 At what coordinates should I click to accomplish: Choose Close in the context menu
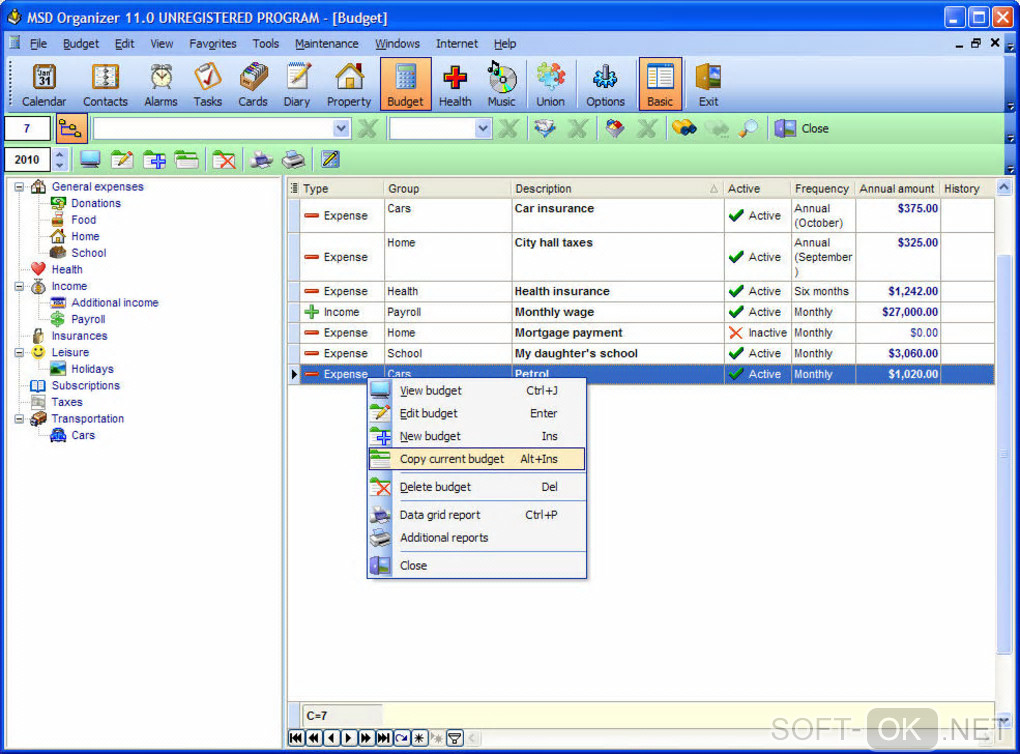pyautogui.click(x=477, y=565)
